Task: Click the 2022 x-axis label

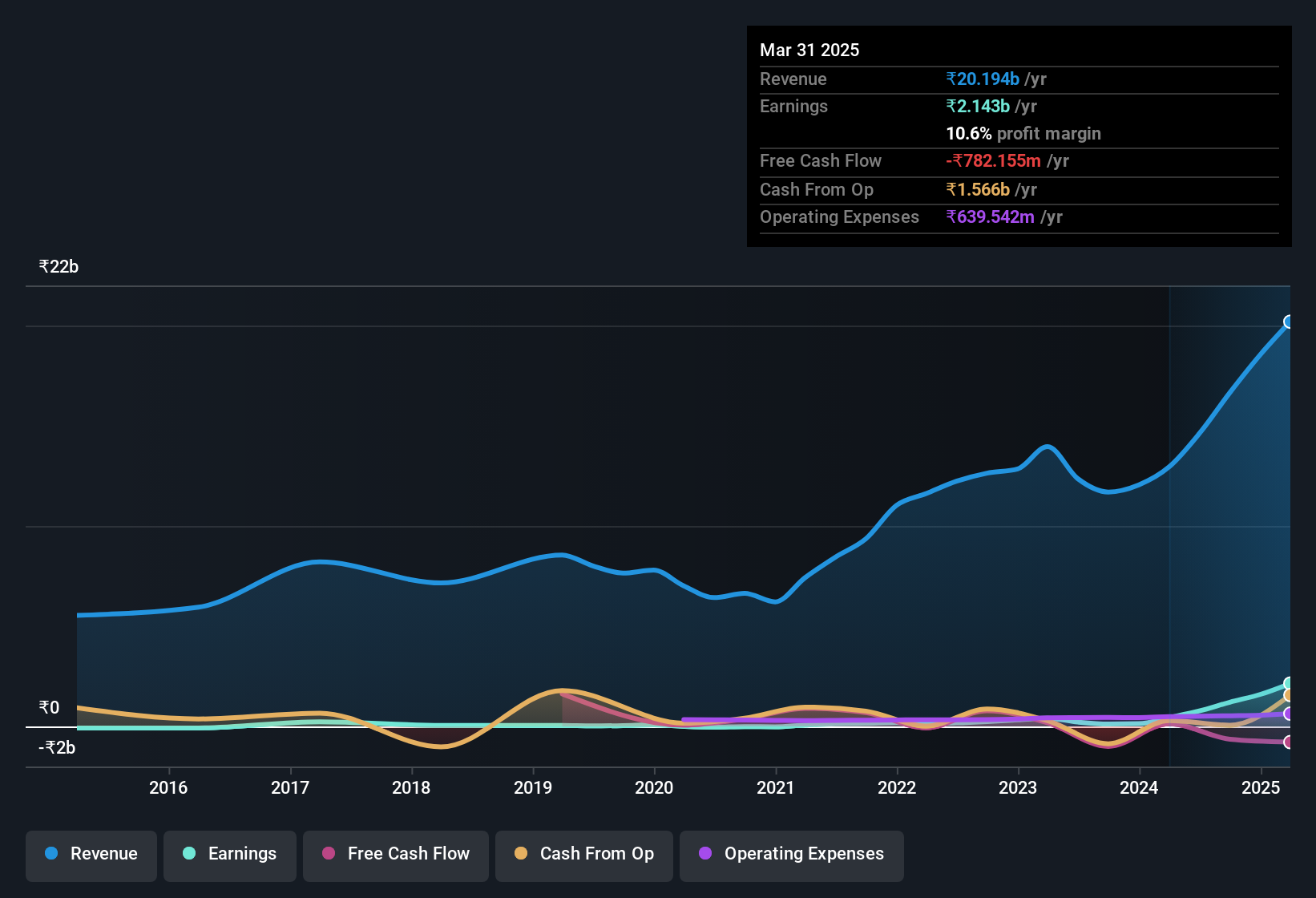Action: pyautogui.click(x=897, y=787)
